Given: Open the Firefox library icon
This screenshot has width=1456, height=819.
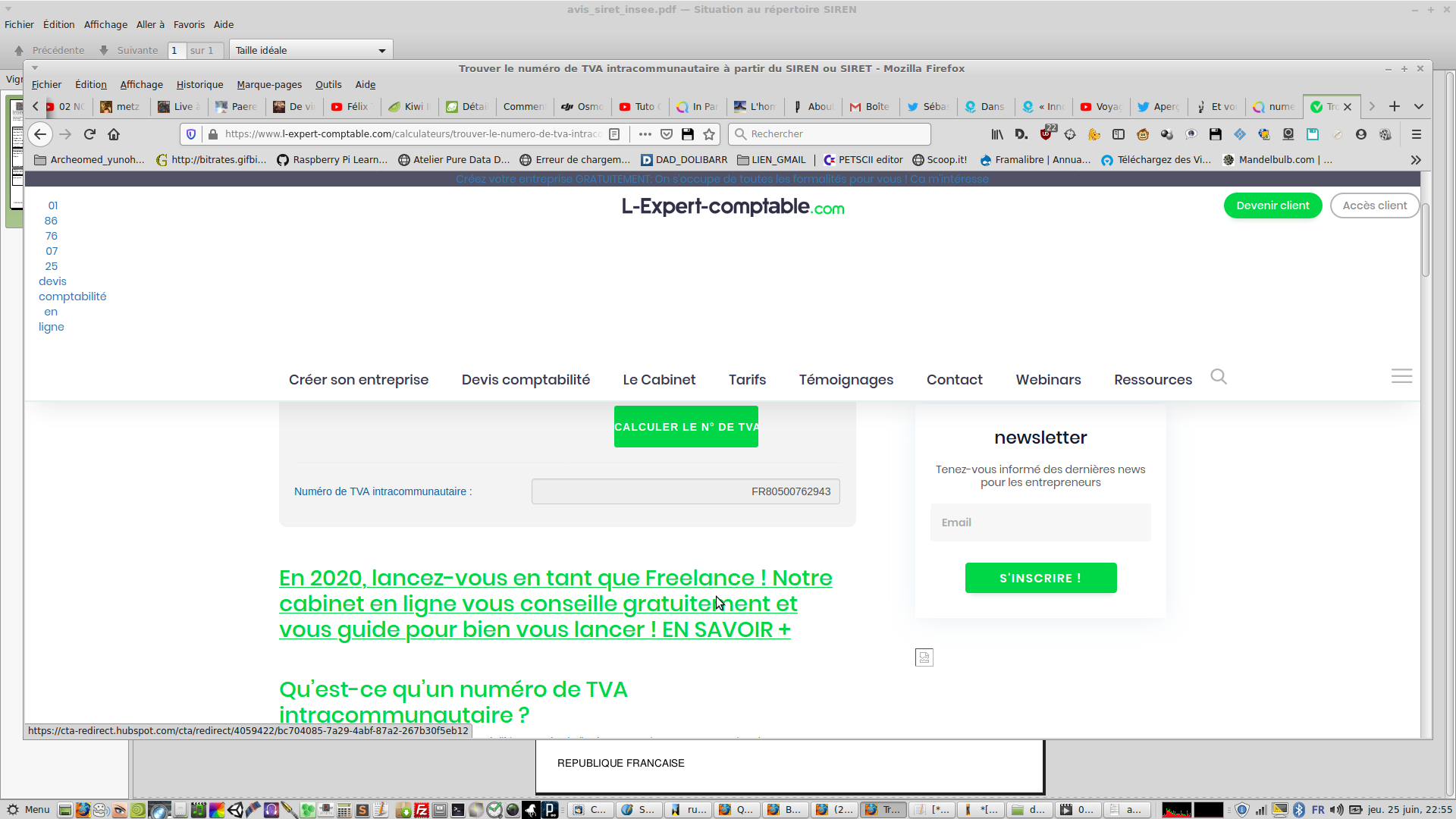Looking at the screenshot, I should 997,134.
